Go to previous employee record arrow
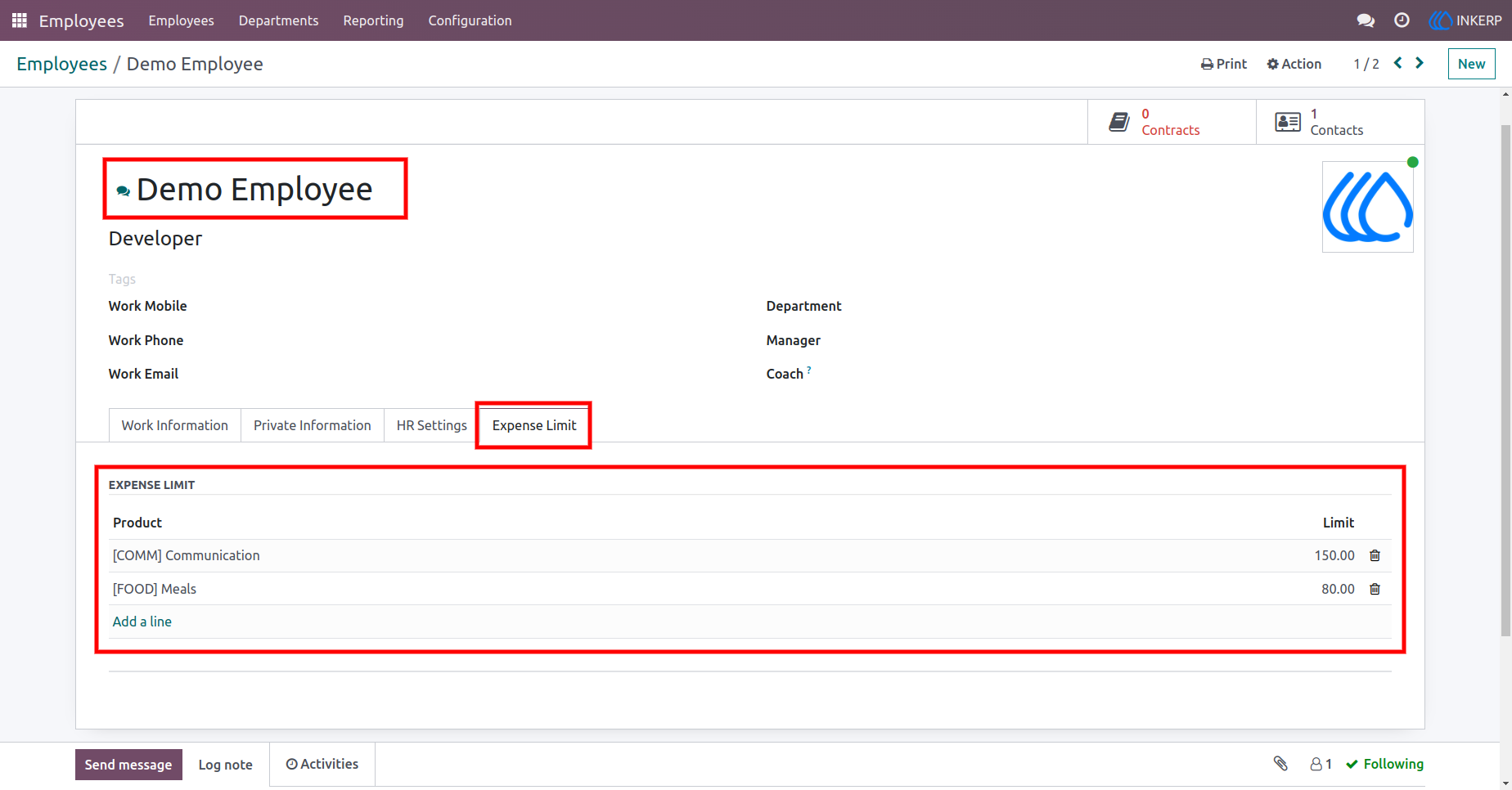The height and width of the screenshot is (790, 1512). coord(1398,63)
